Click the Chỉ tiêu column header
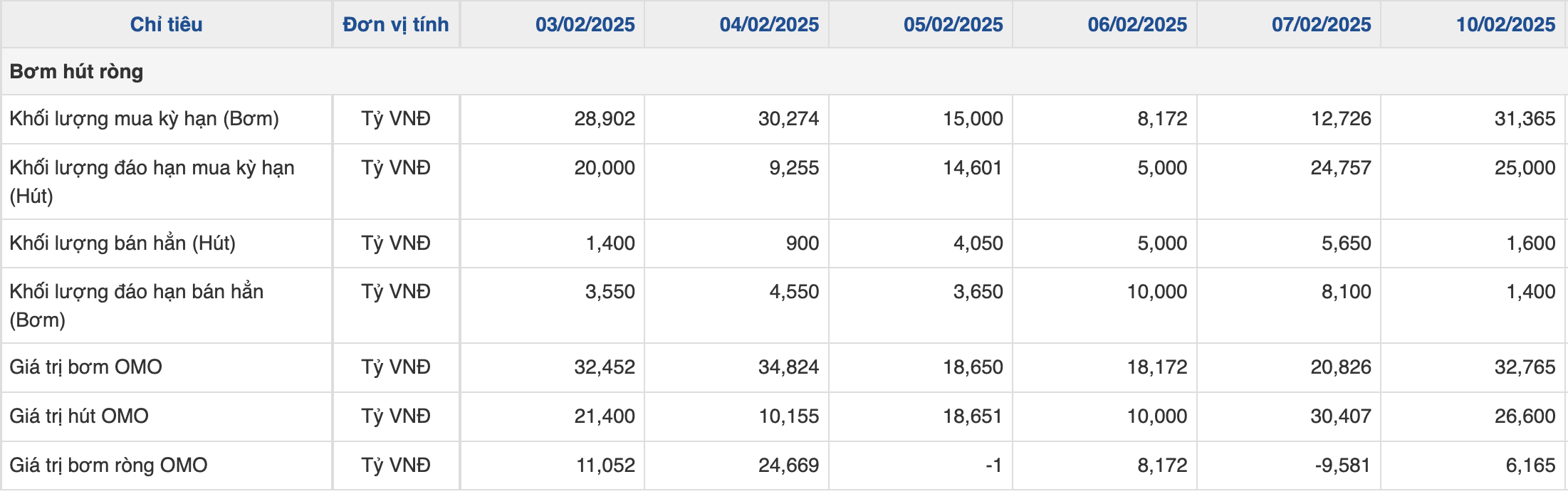The width and height of the screenshot is (1568, 494). pos(166,25)
